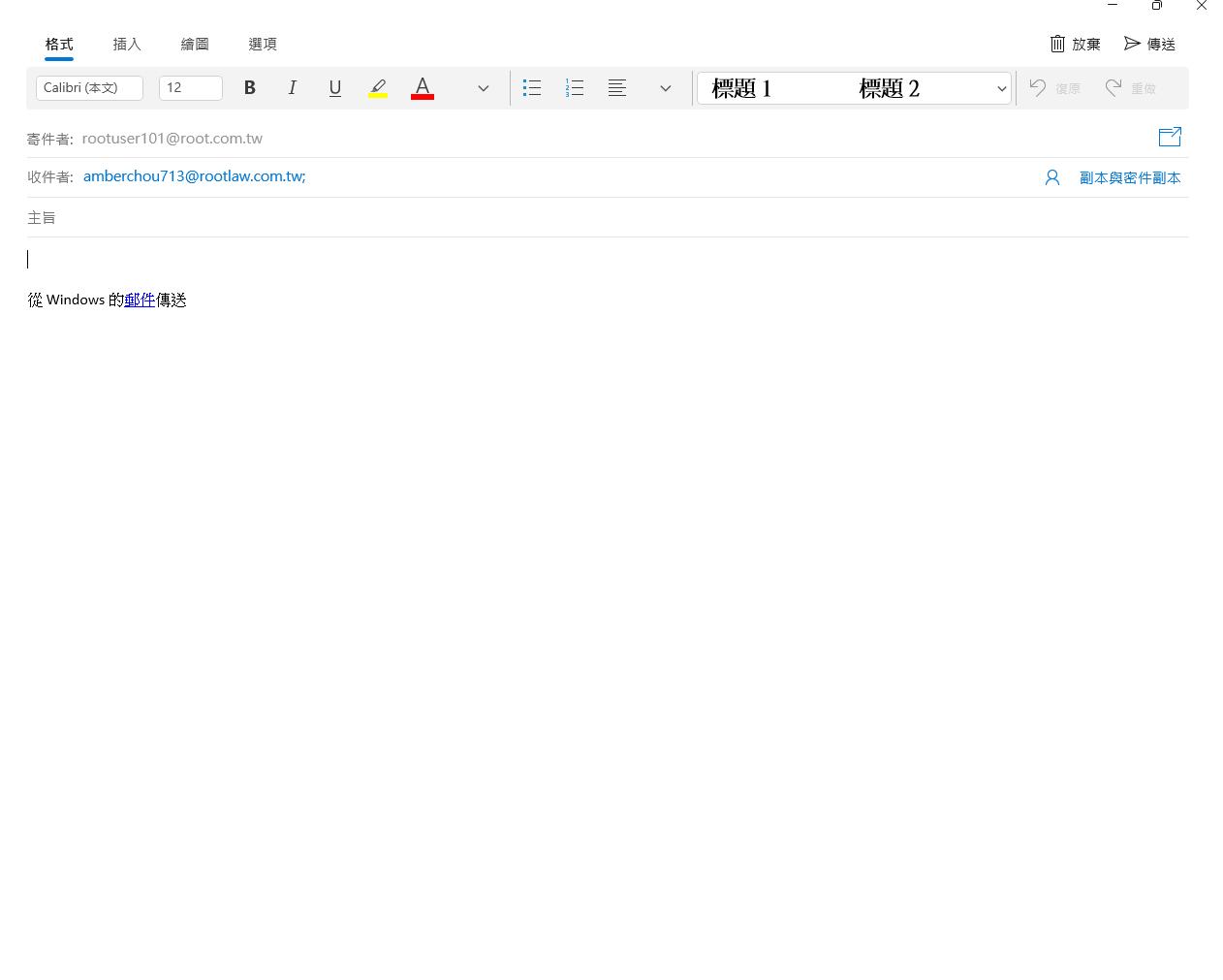Toggle underline formatting
This screenshot has height=980, width=1223.
(335, 88)
